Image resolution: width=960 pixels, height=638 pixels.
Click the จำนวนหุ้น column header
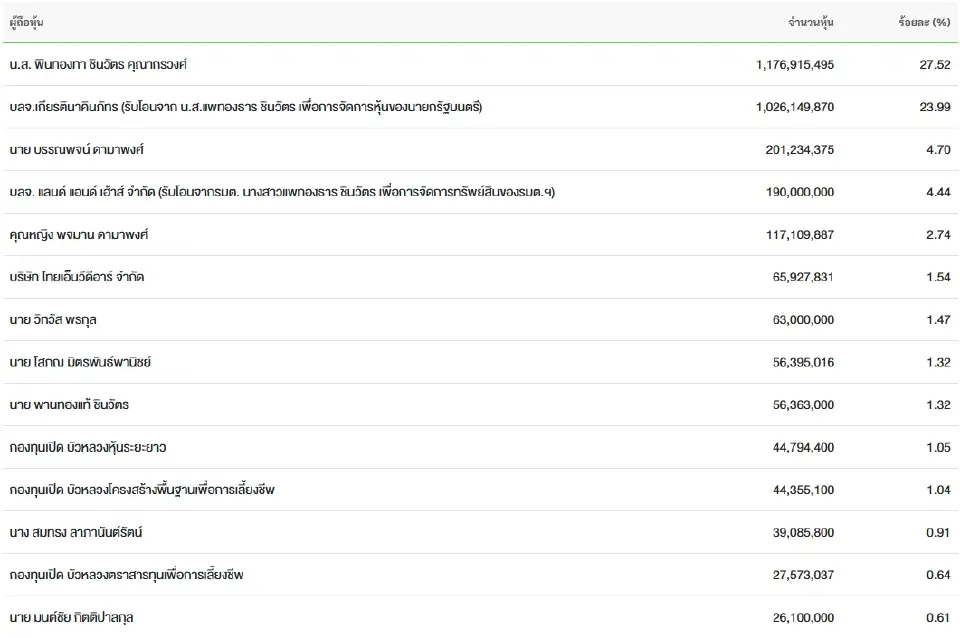(x=810, y=22)
